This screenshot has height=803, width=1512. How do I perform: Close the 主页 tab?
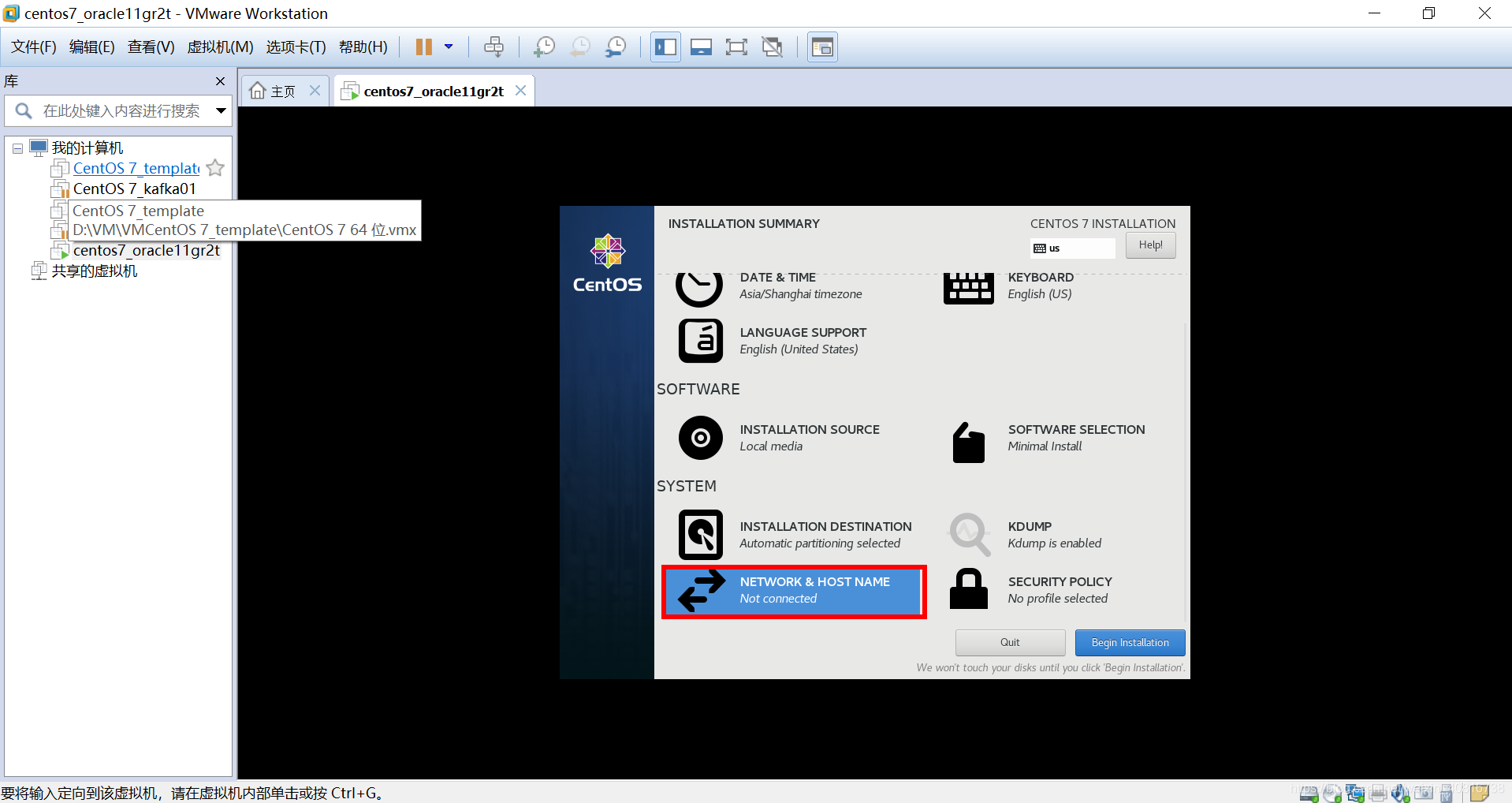[x=315, y=91]
